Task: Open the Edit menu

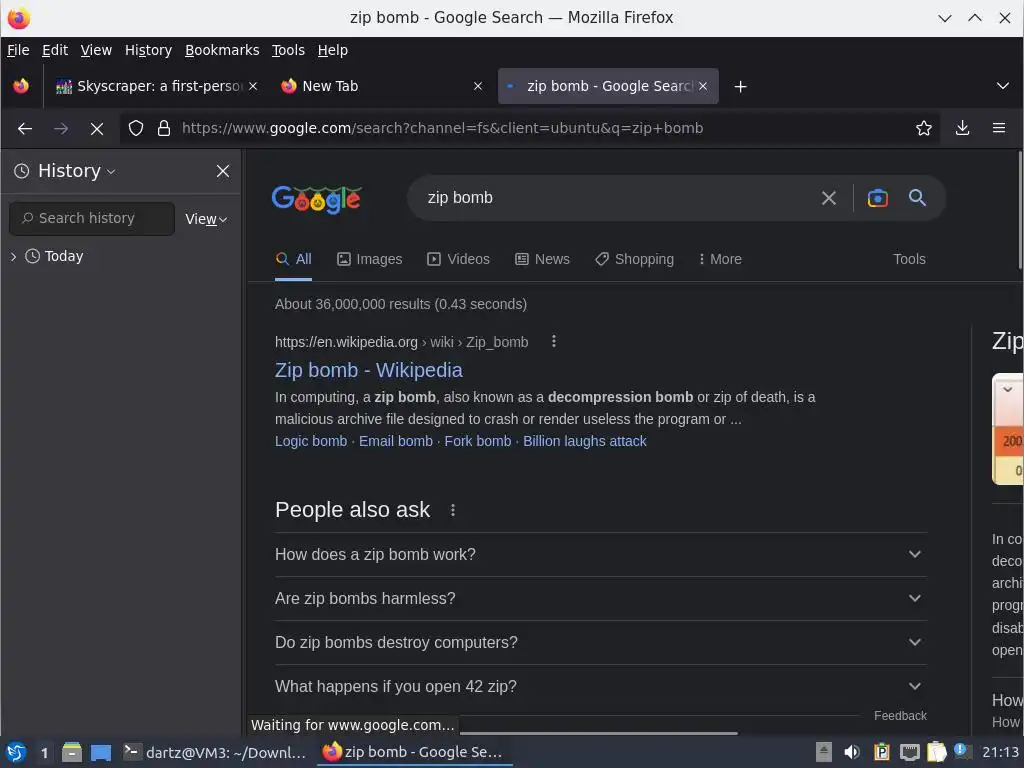Action: pyautogui.click(x=55, y=50)
